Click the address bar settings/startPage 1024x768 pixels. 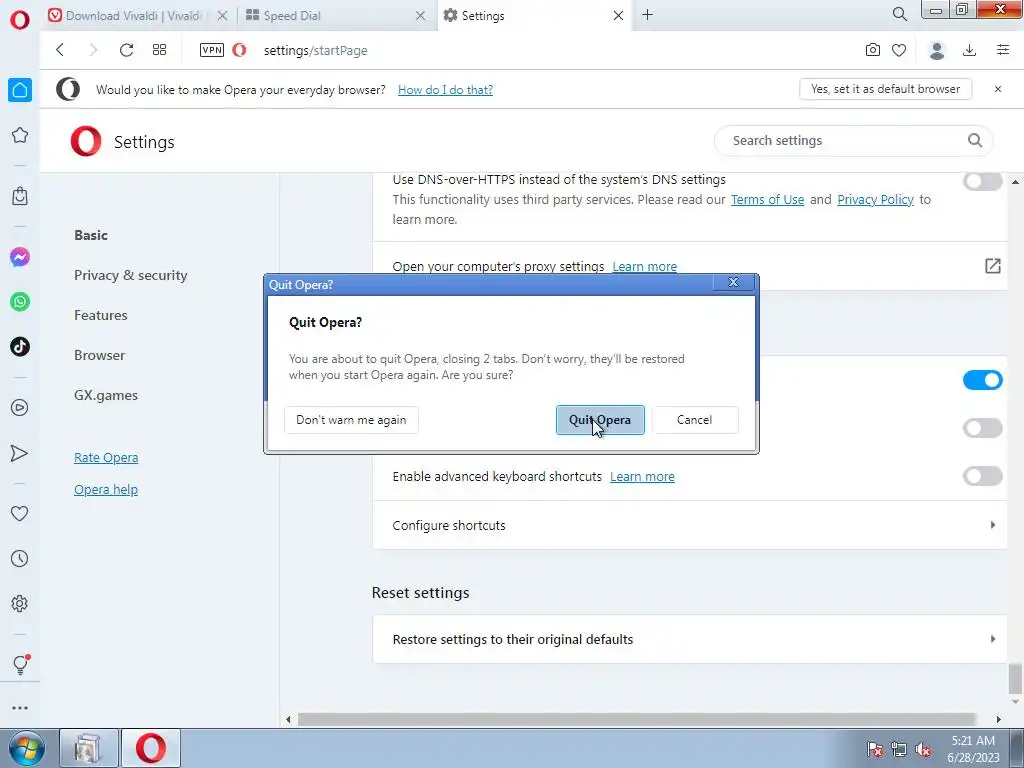tap(315, 50)
